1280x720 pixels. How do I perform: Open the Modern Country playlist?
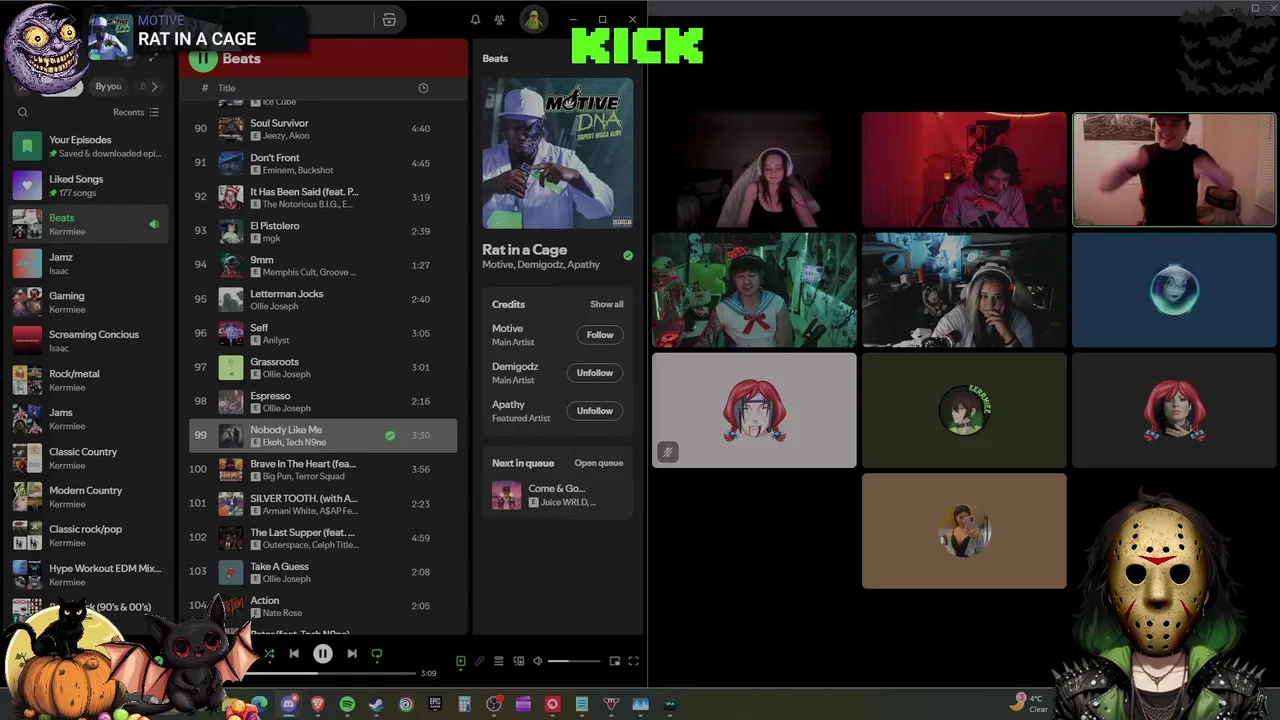tap(90, 497)
